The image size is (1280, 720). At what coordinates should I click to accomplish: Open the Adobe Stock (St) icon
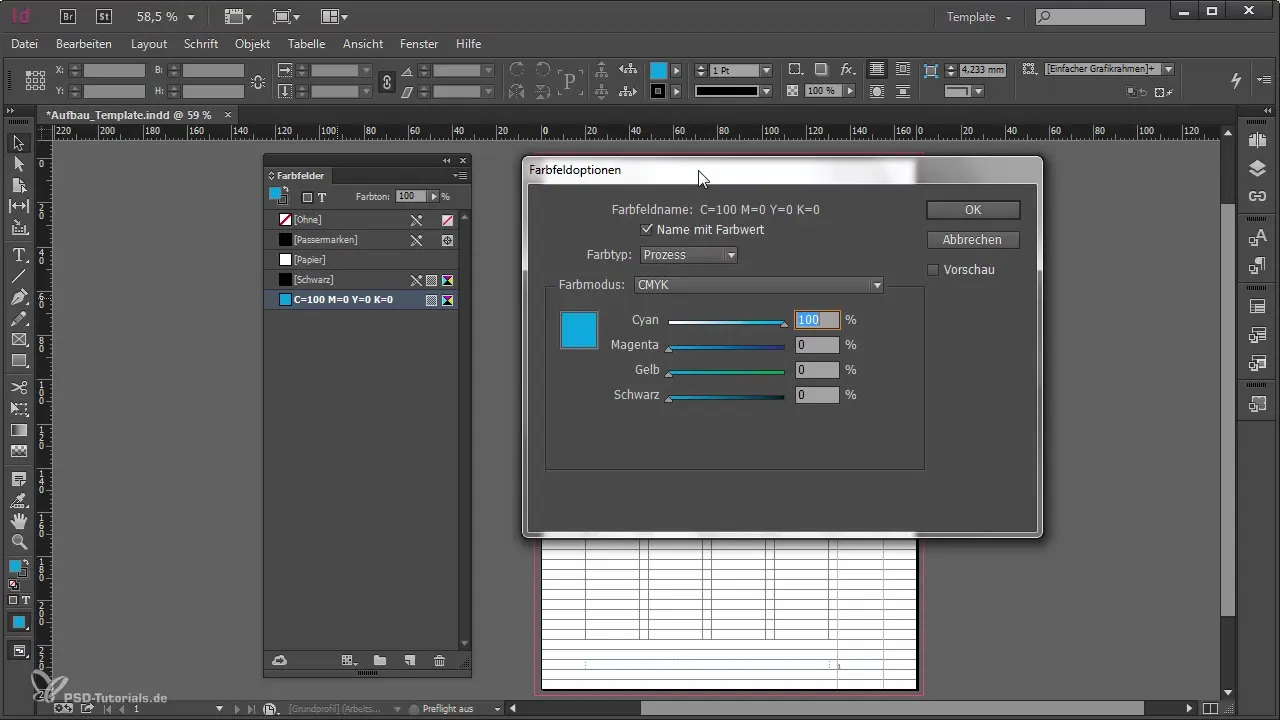pyautogui.click(x=104, y=16)
